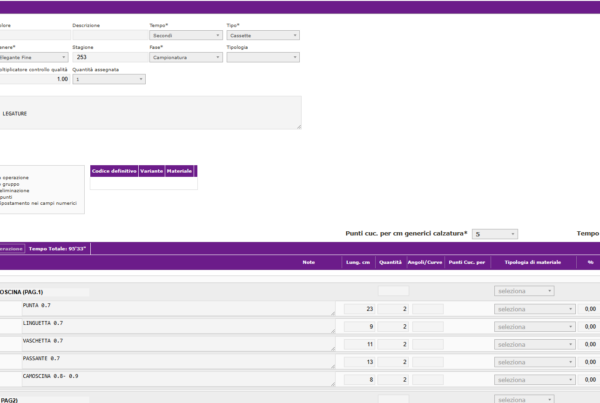Click the operazione button beside Tempo Totale
Viewport: 600px width, 403px height.
point(12,249)
